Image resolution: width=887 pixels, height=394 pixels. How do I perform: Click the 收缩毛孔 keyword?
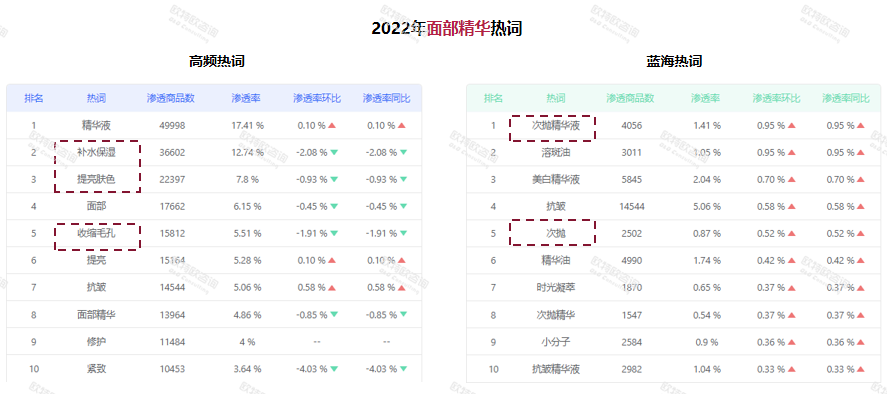click(x=96, y=233)
